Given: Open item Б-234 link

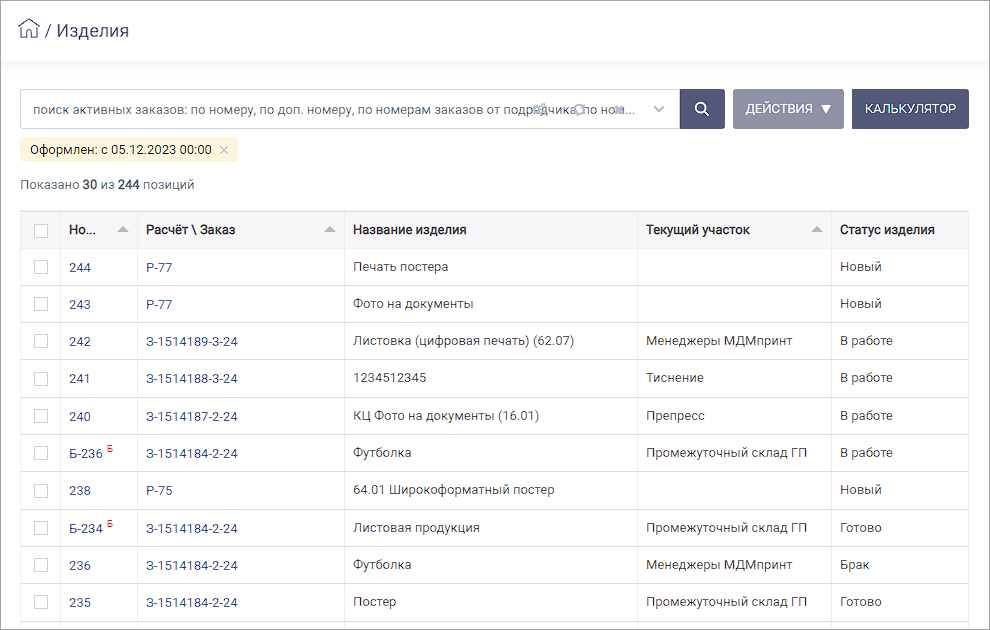Looking at the screenshot, I should [86, 528].
